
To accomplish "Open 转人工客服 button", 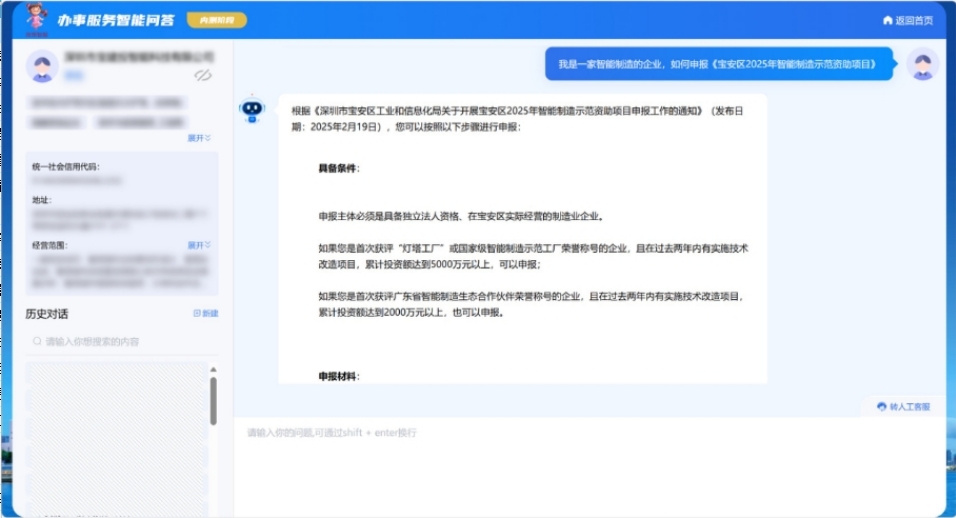I will tap(904, 406).
